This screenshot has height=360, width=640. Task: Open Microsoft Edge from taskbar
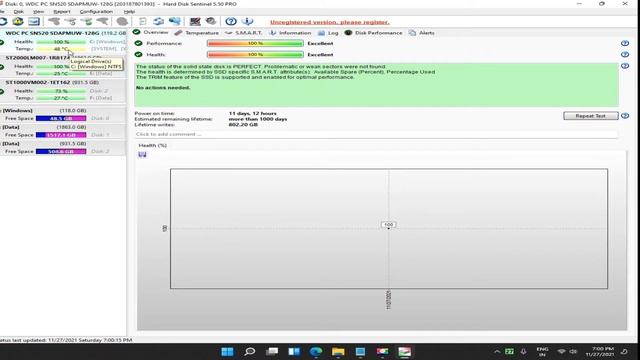pos(316,351)
